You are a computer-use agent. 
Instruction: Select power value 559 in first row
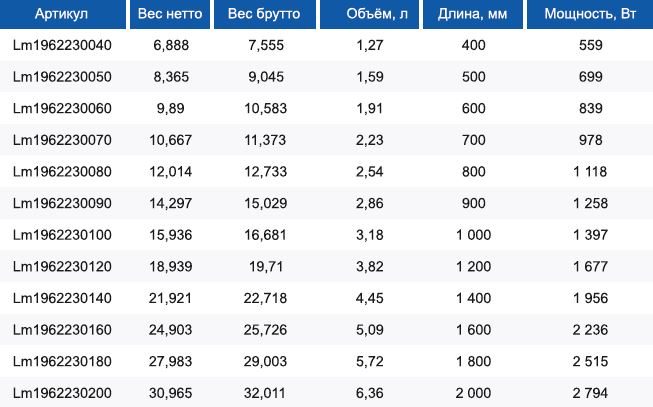[x=591, y=45]
